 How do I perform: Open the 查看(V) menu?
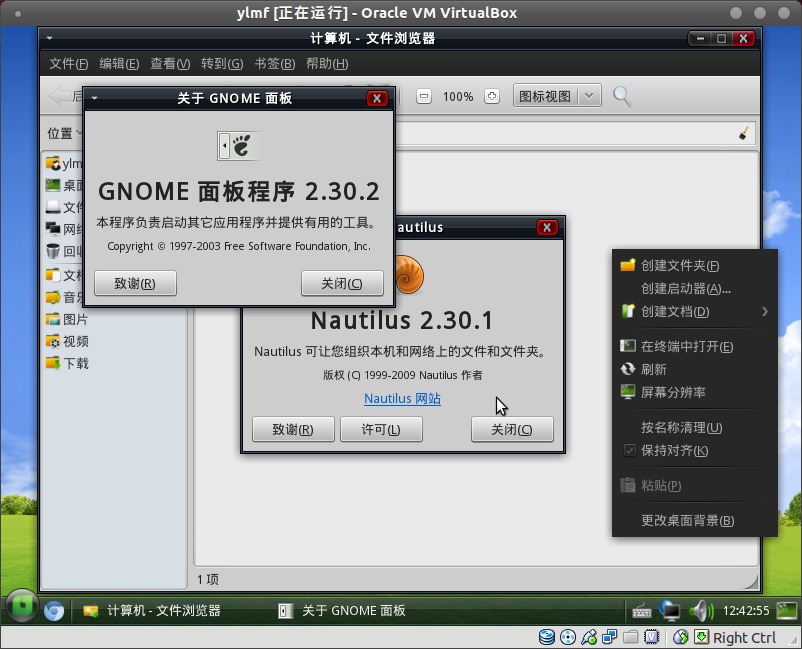(170, 64)
